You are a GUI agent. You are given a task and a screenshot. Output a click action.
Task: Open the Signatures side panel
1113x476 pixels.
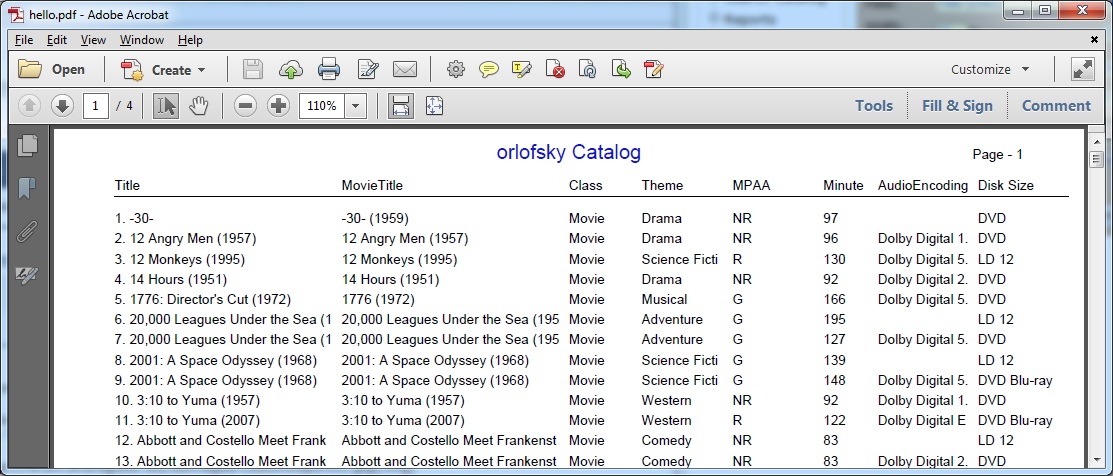point(27,275)
